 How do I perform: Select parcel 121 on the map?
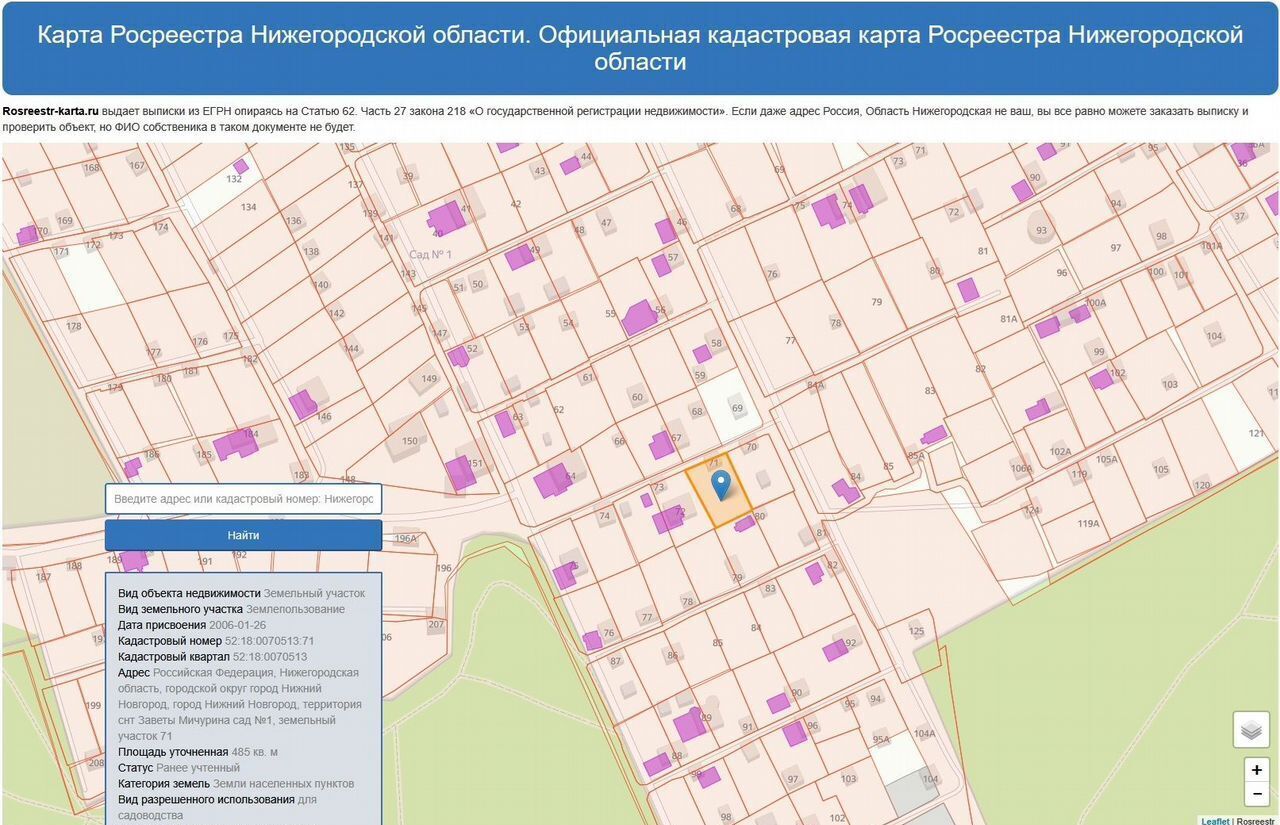tap(1256, 434)
